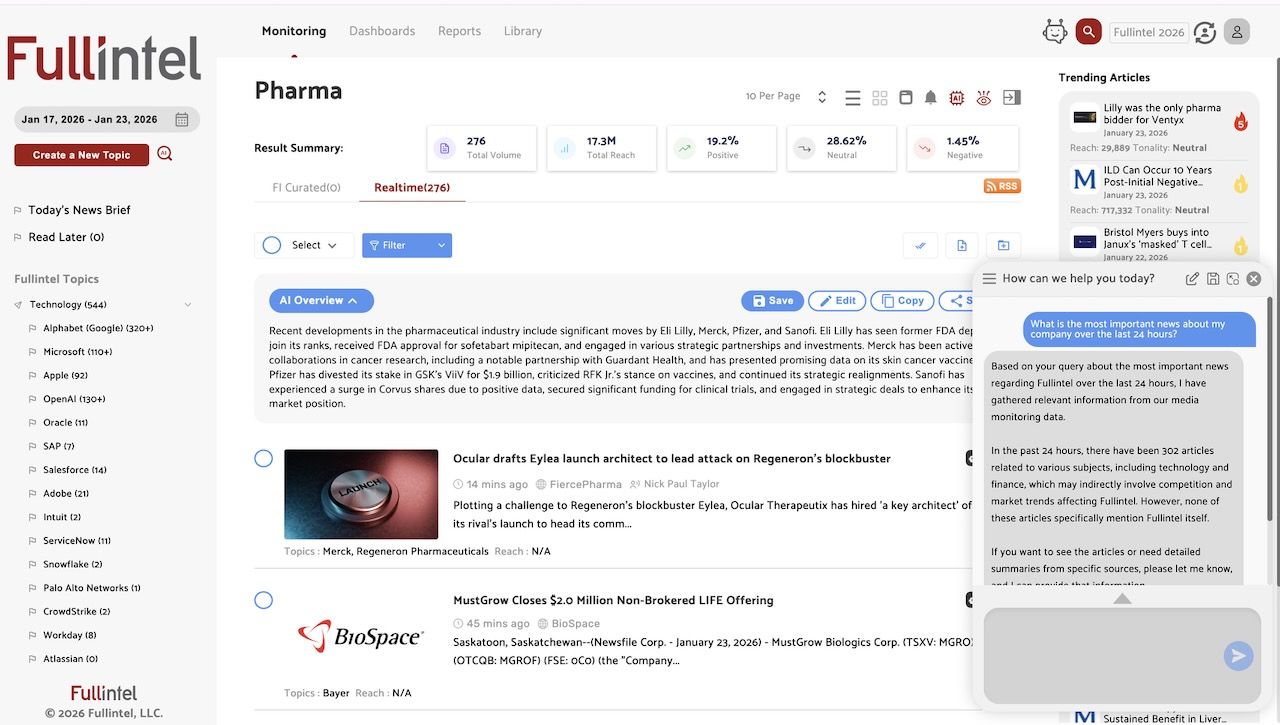This screenshot has width=1280, height=725.
Task: Open the chatbot robot icon in header
Action: point(1055,32)
